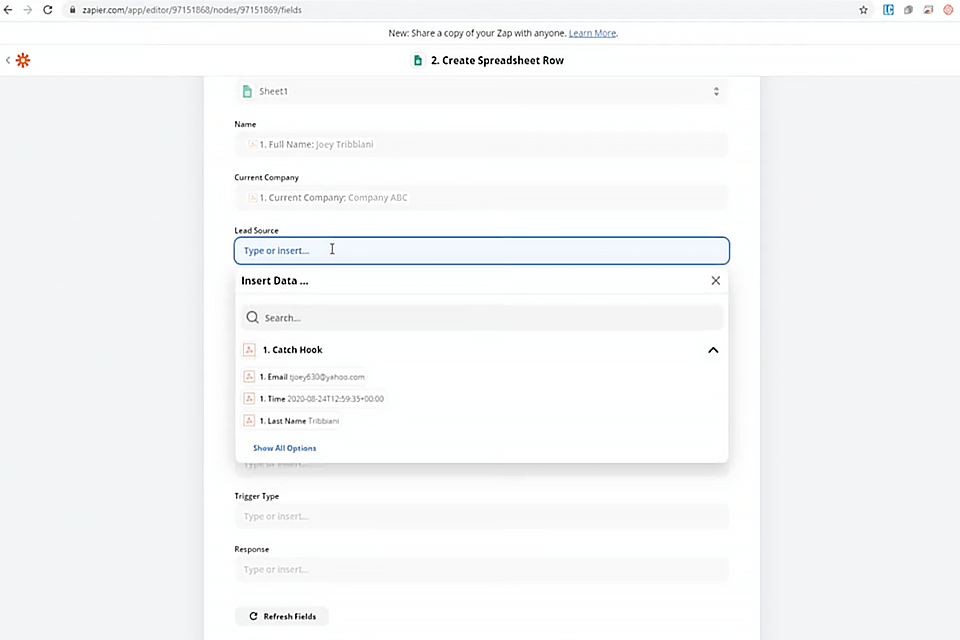Click the Insert Data ... heading

pyautogui.click(x=275, y=280)
